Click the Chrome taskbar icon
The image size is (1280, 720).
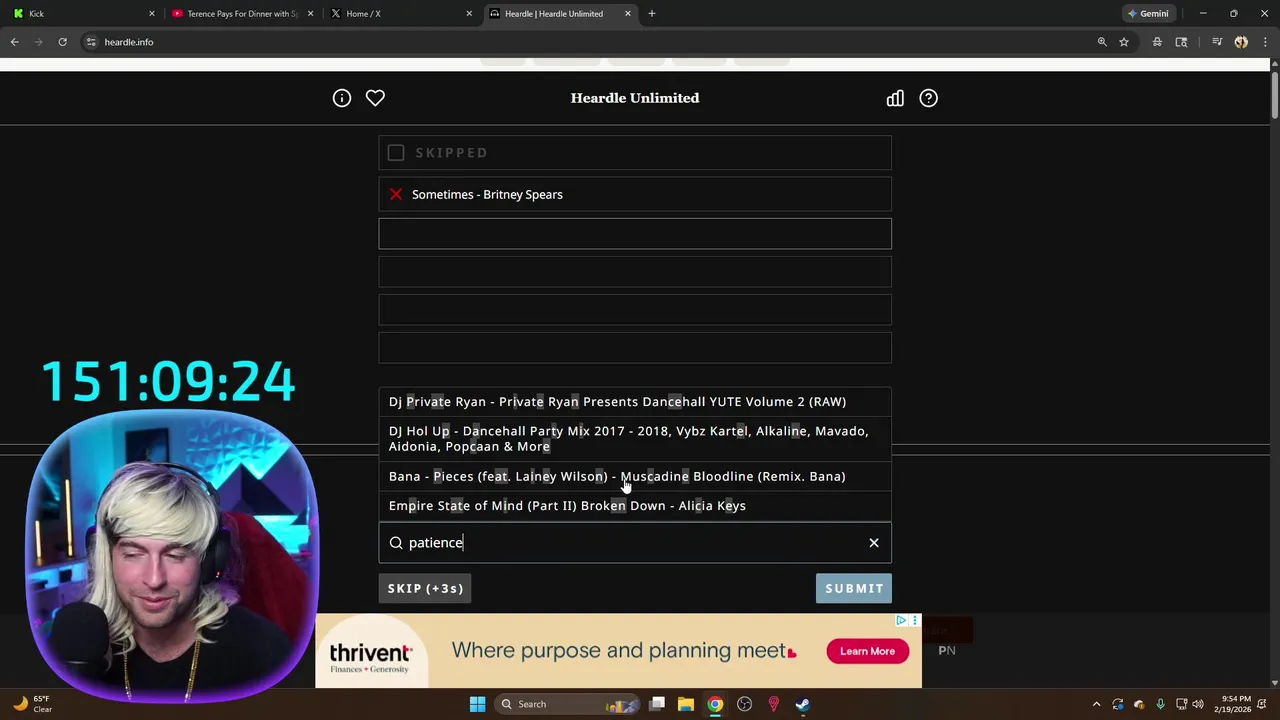pyautogui.click(x=715, y=704)
